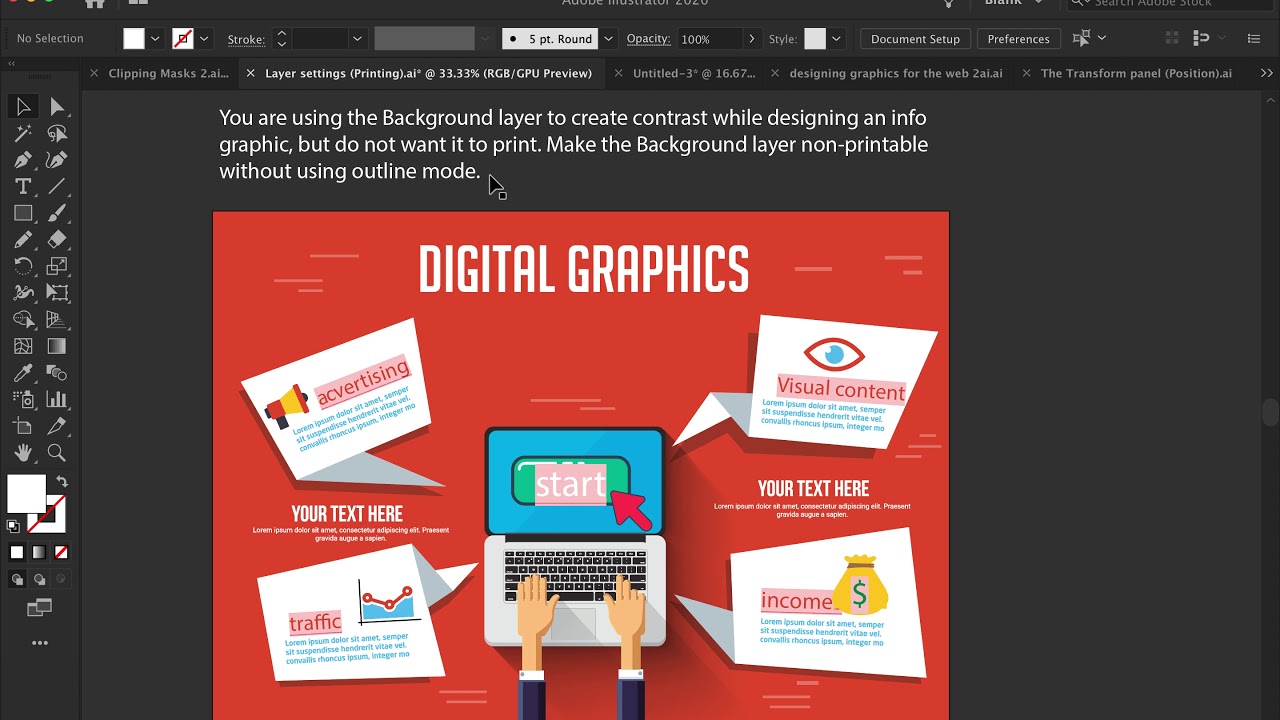Select the Selection tool

click(x=23, y=106)
